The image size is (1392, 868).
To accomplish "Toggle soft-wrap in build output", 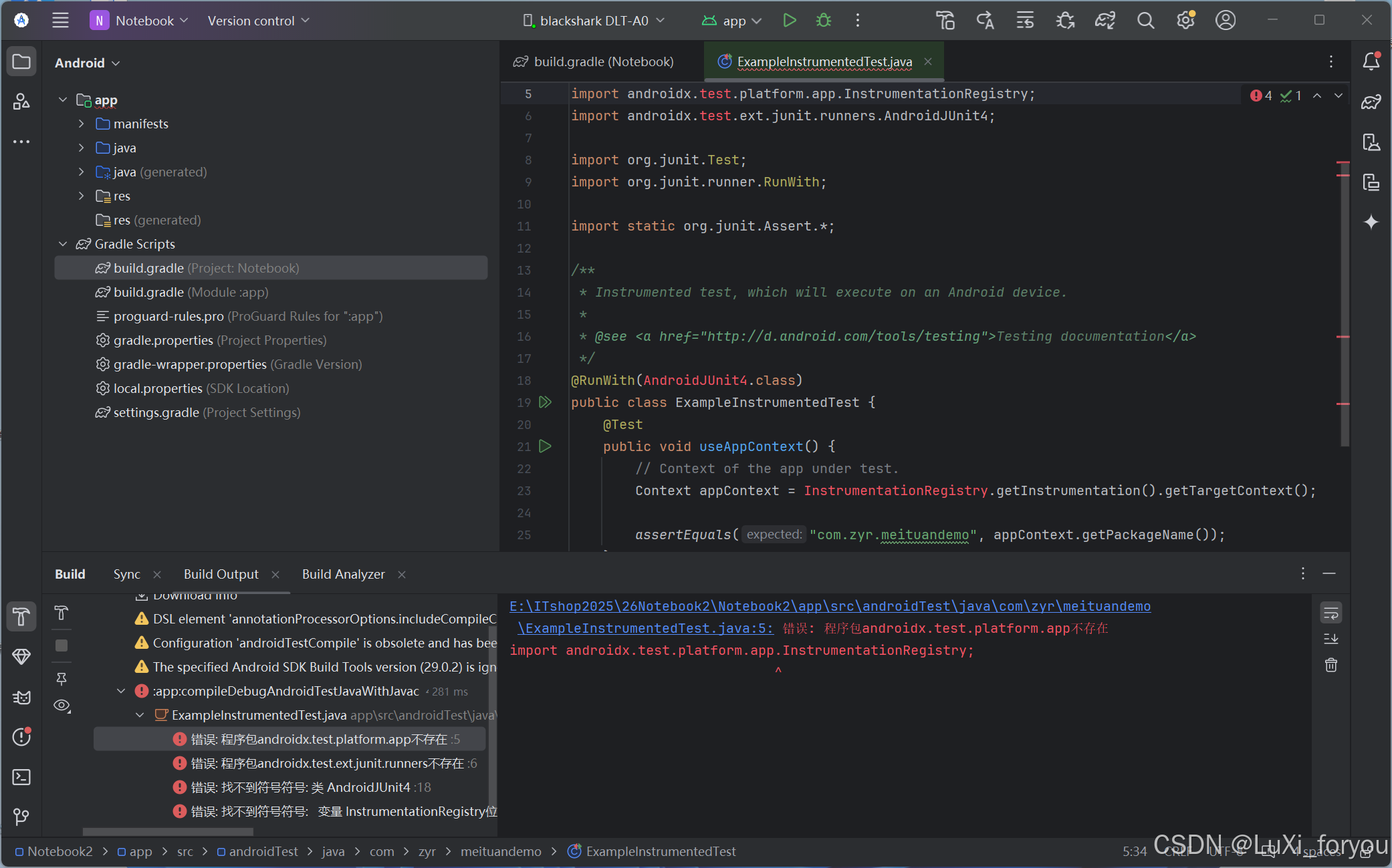I will pos(1330,613).
